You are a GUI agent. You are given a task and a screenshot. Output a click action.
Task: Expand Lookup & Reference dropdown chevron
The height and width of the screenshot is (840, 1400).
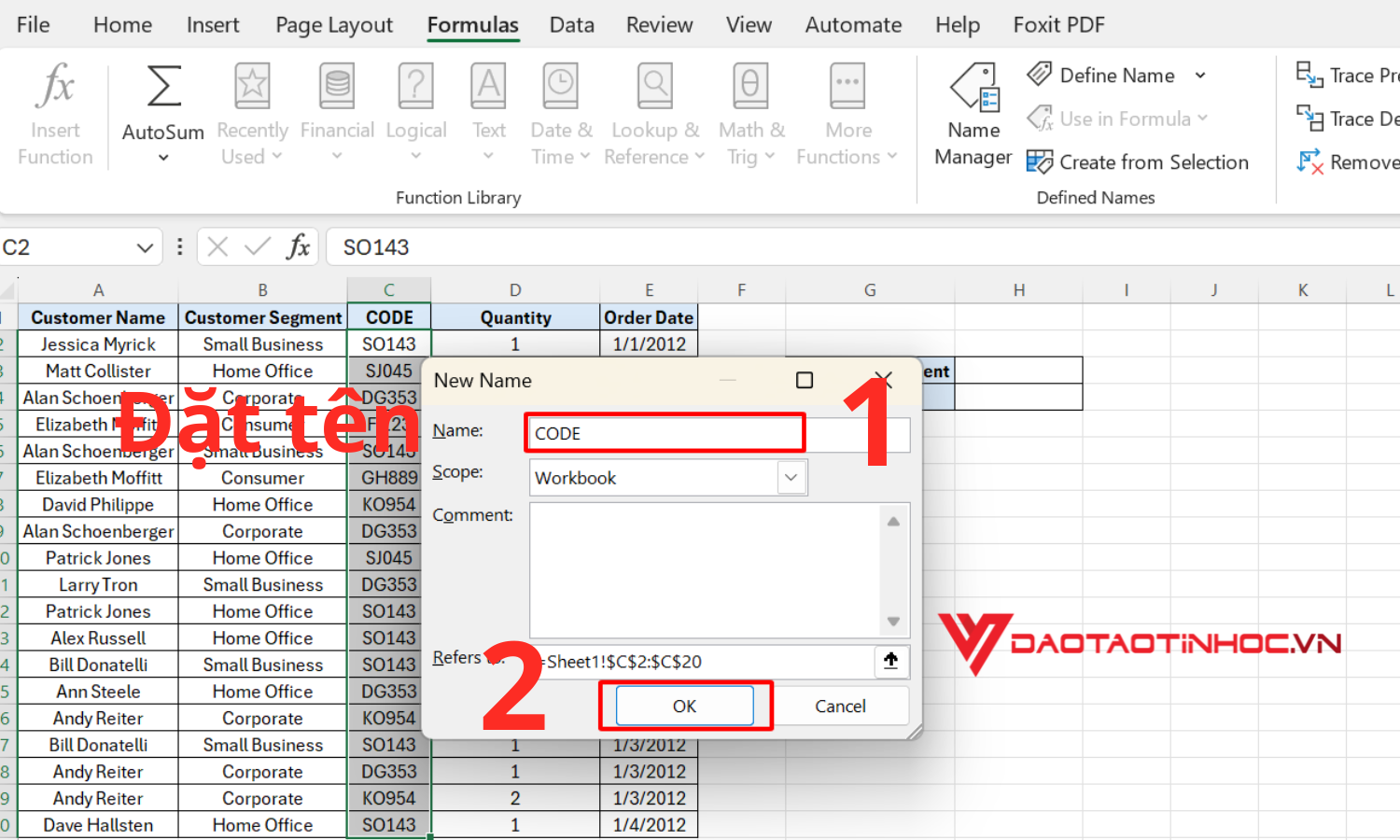[x=699, y=157]
